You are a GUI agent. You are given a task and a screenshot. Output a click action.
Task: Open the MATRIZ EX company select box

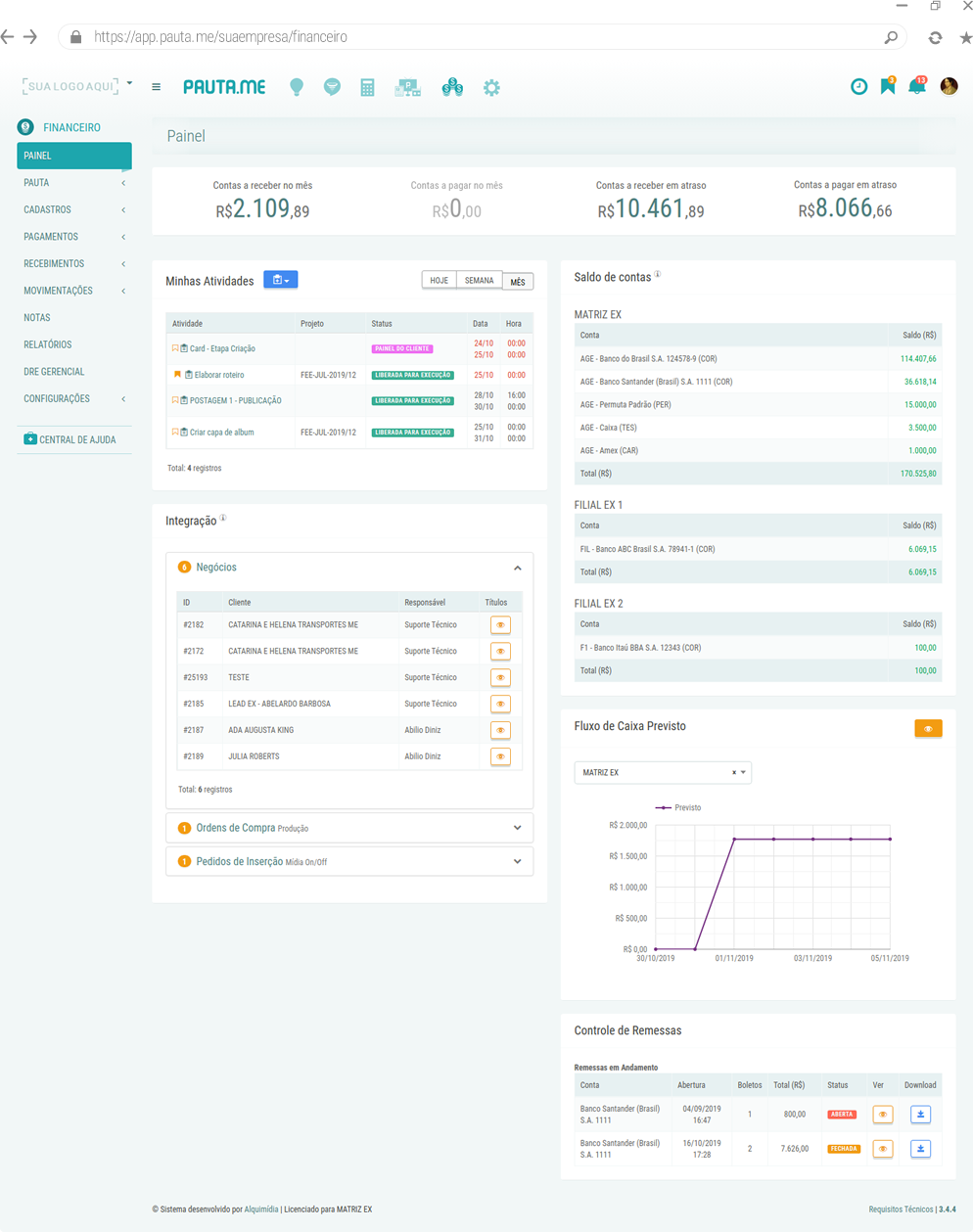[663, 773]
